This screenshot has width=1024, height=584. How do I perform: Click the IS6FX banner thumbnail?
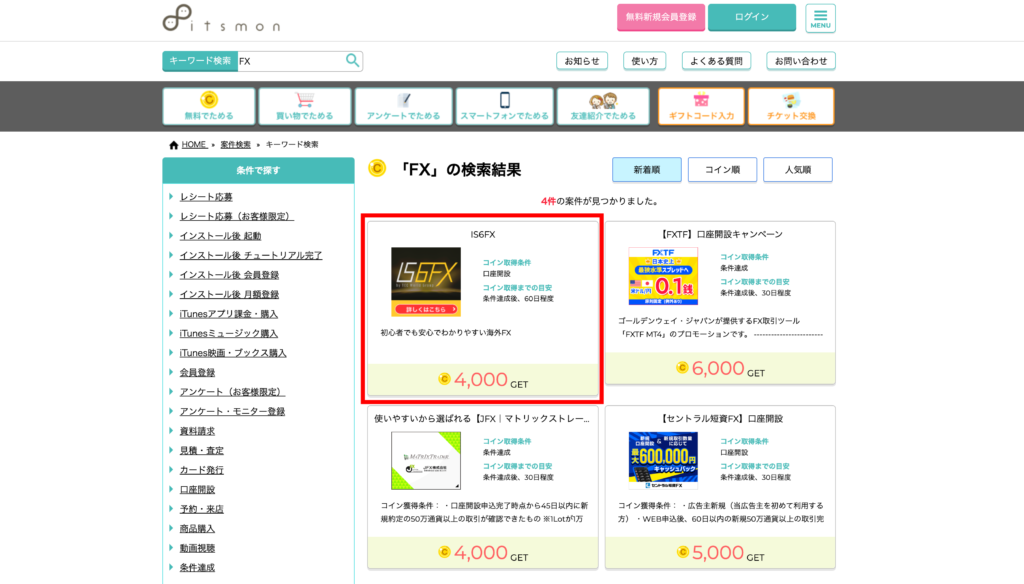pyautogui.click(x=426, y=282)
